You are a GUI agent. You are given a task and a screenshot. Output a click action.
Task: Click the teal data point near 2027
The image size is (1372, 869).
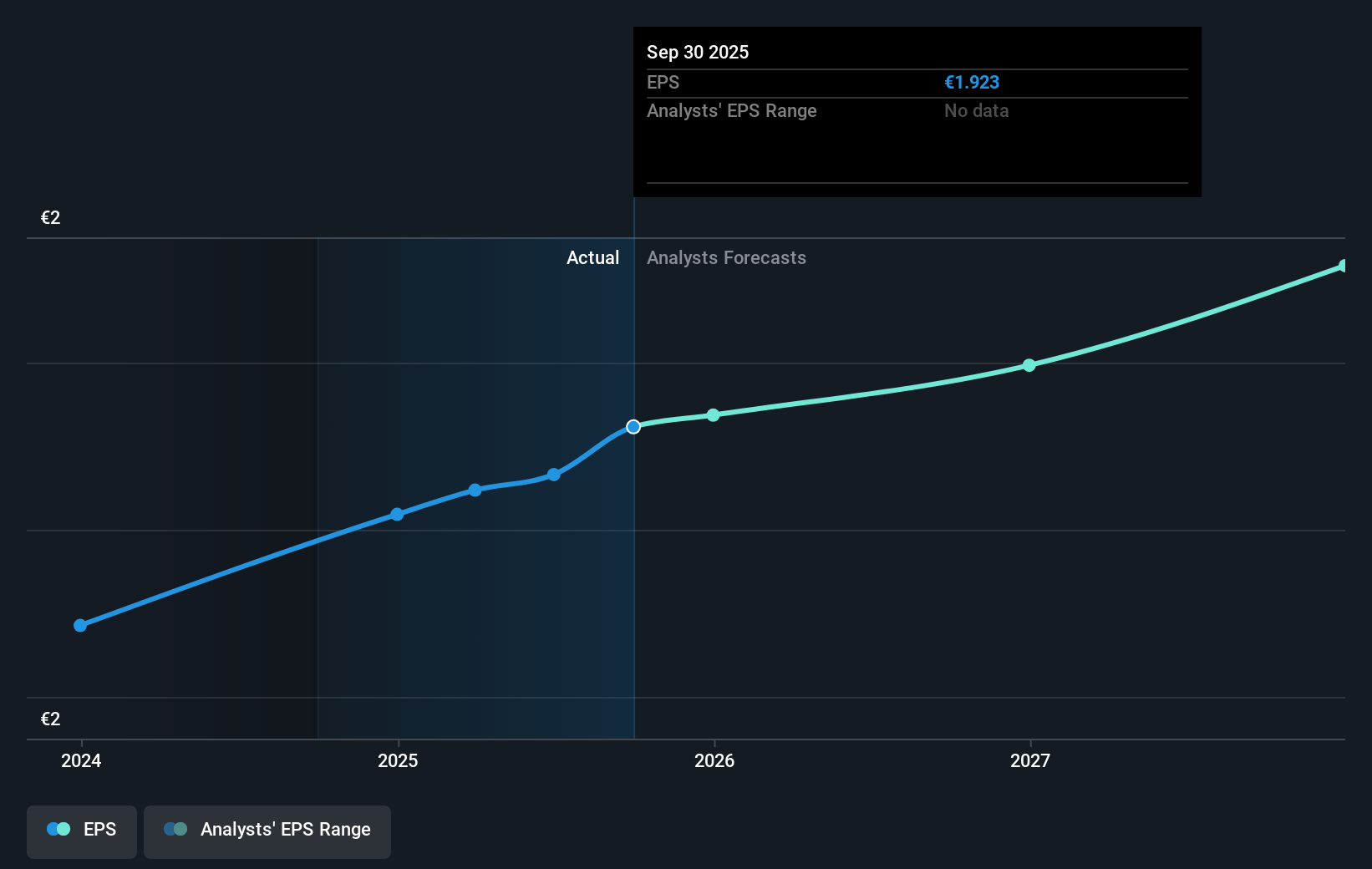(x=1029, y=364)
